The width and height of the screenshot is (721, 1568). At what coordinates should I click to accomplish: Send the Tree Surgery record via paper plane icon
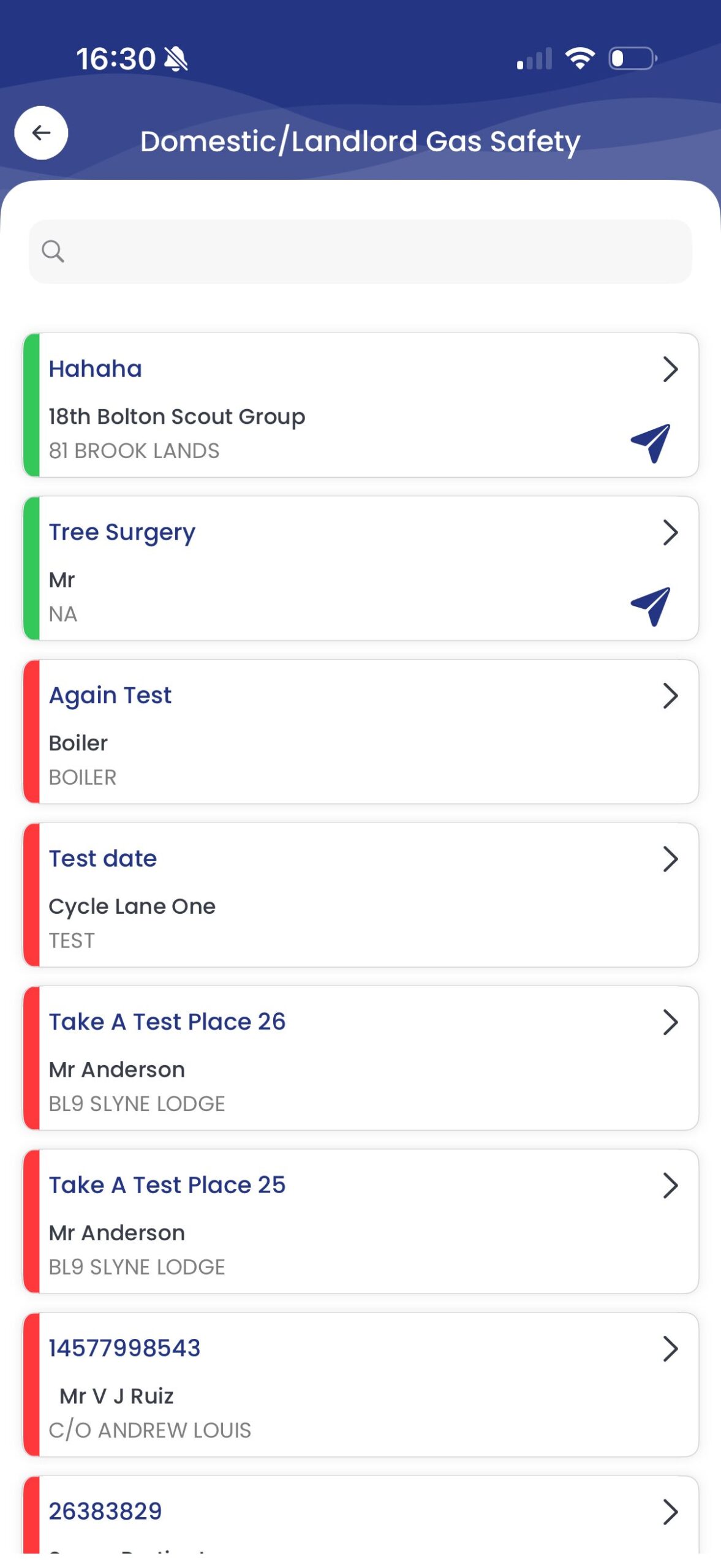[651, 605]
